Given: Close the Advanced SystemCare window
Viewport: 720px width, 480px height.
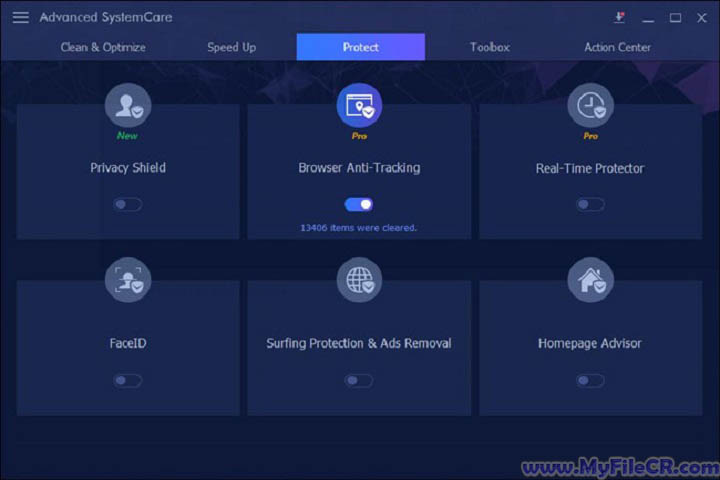Looking at the screenshot, I should (x=702, y=18).
